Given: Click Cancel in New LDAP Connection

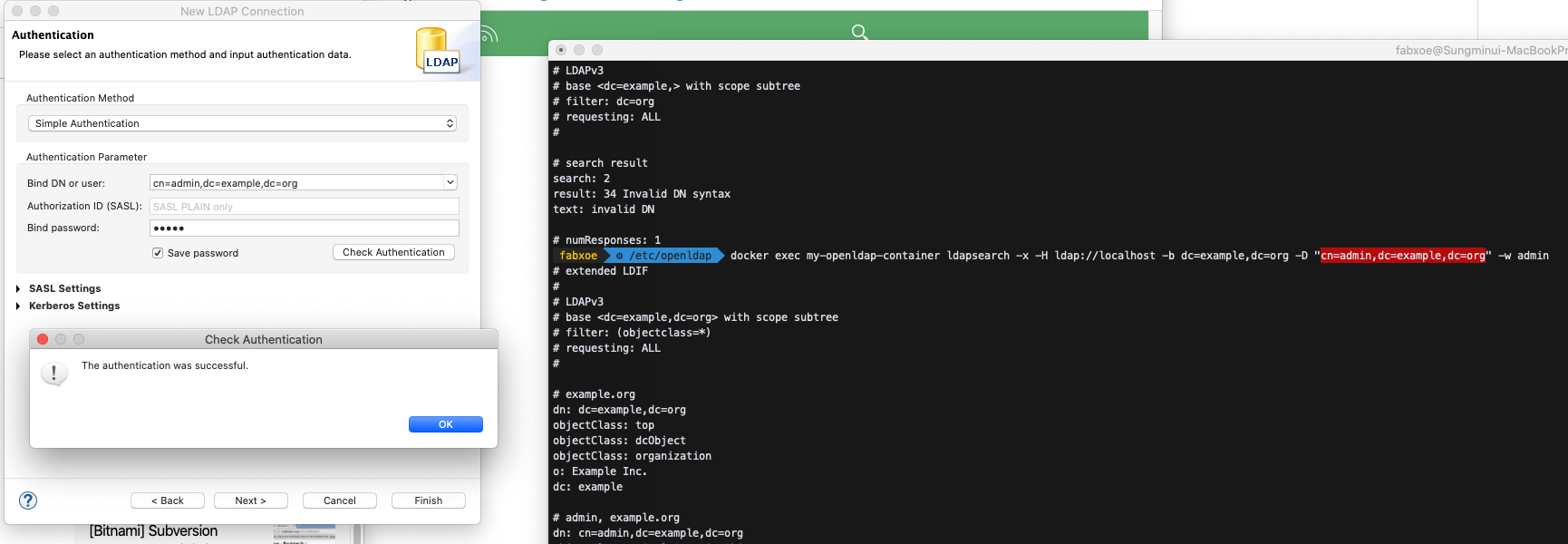Looking at the screenshot, I should tap(340, 500).
